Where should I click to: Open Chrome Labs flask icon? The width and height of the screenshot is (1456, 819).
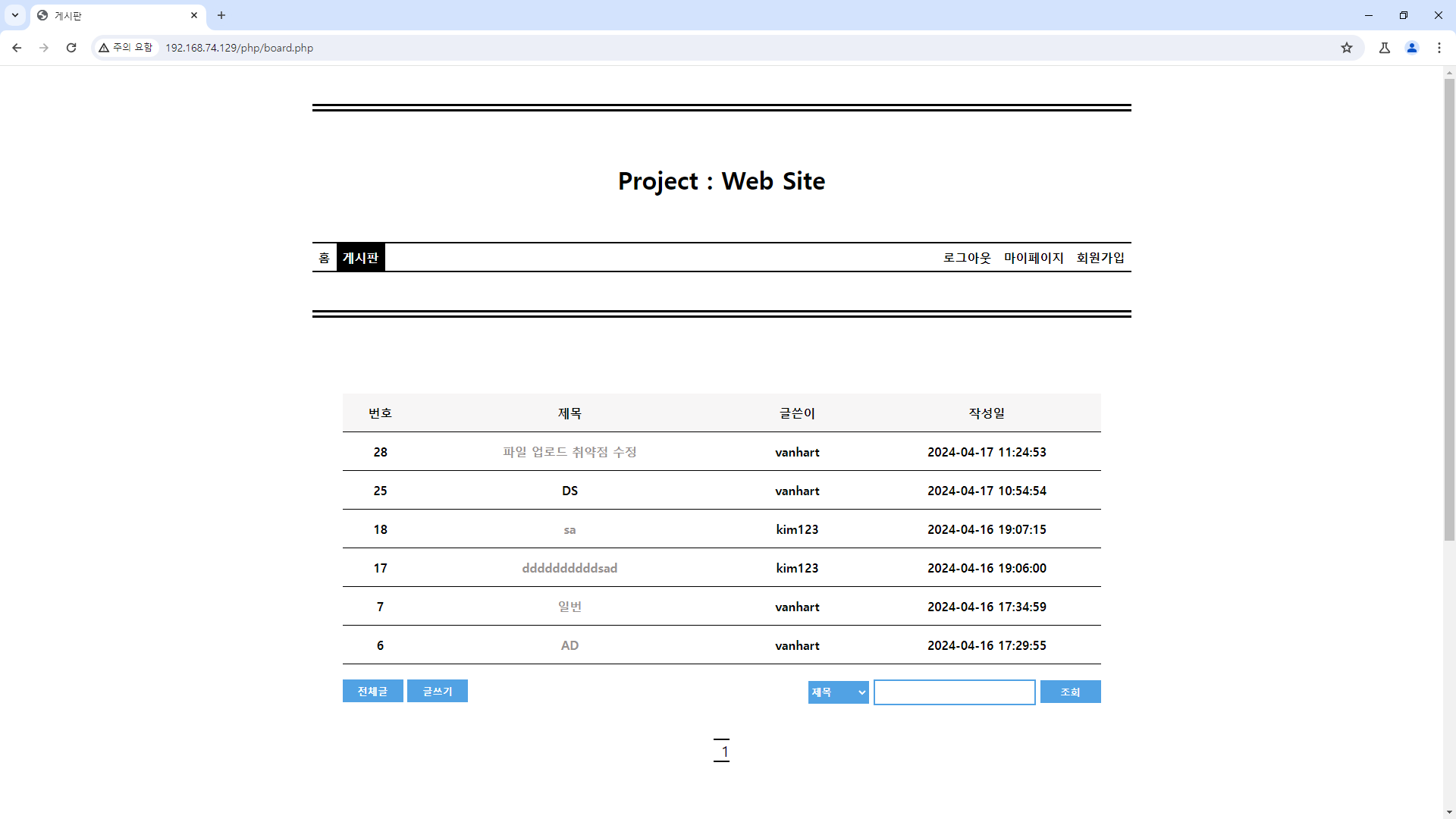click(1385, 48)
